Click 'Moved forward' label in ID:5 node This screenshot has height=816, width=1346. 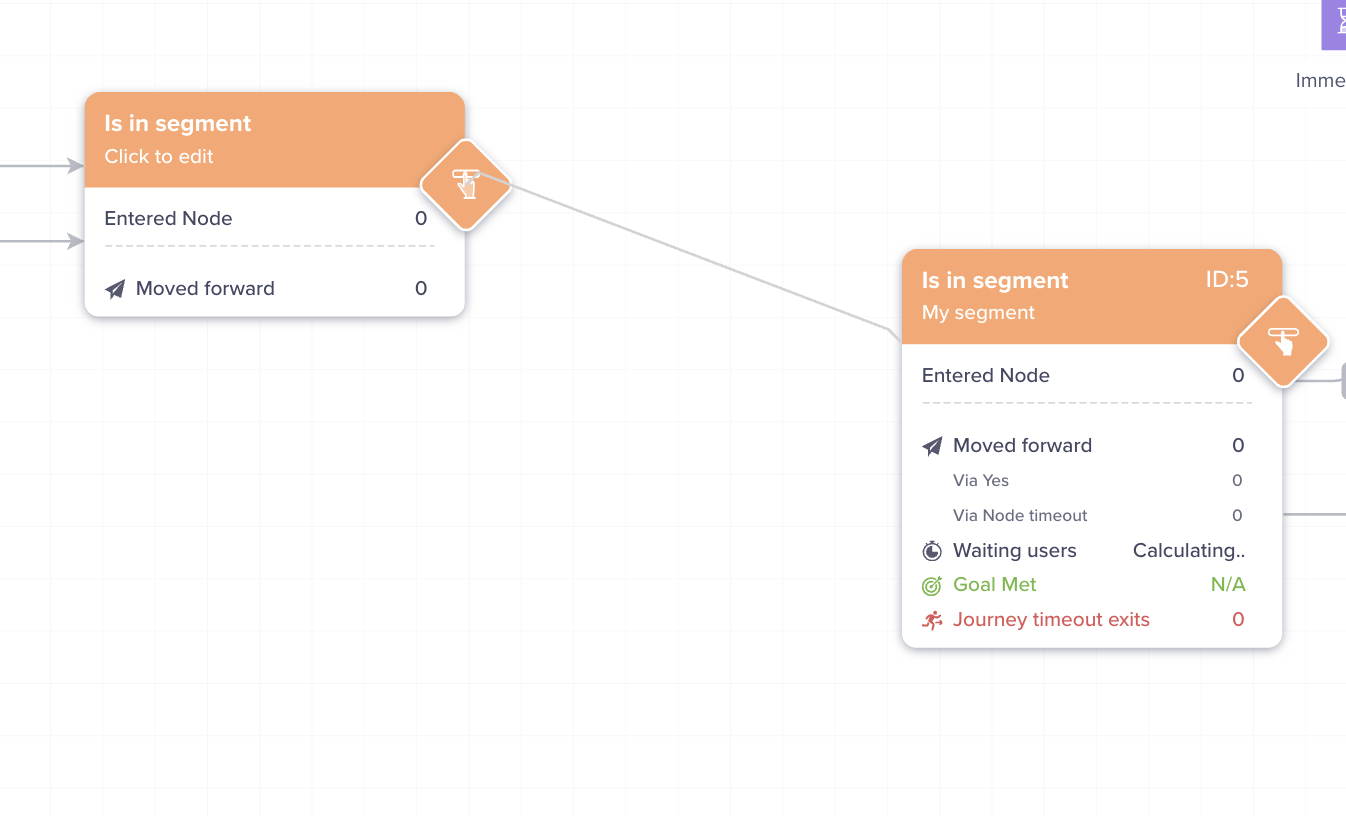point(1022,446)
